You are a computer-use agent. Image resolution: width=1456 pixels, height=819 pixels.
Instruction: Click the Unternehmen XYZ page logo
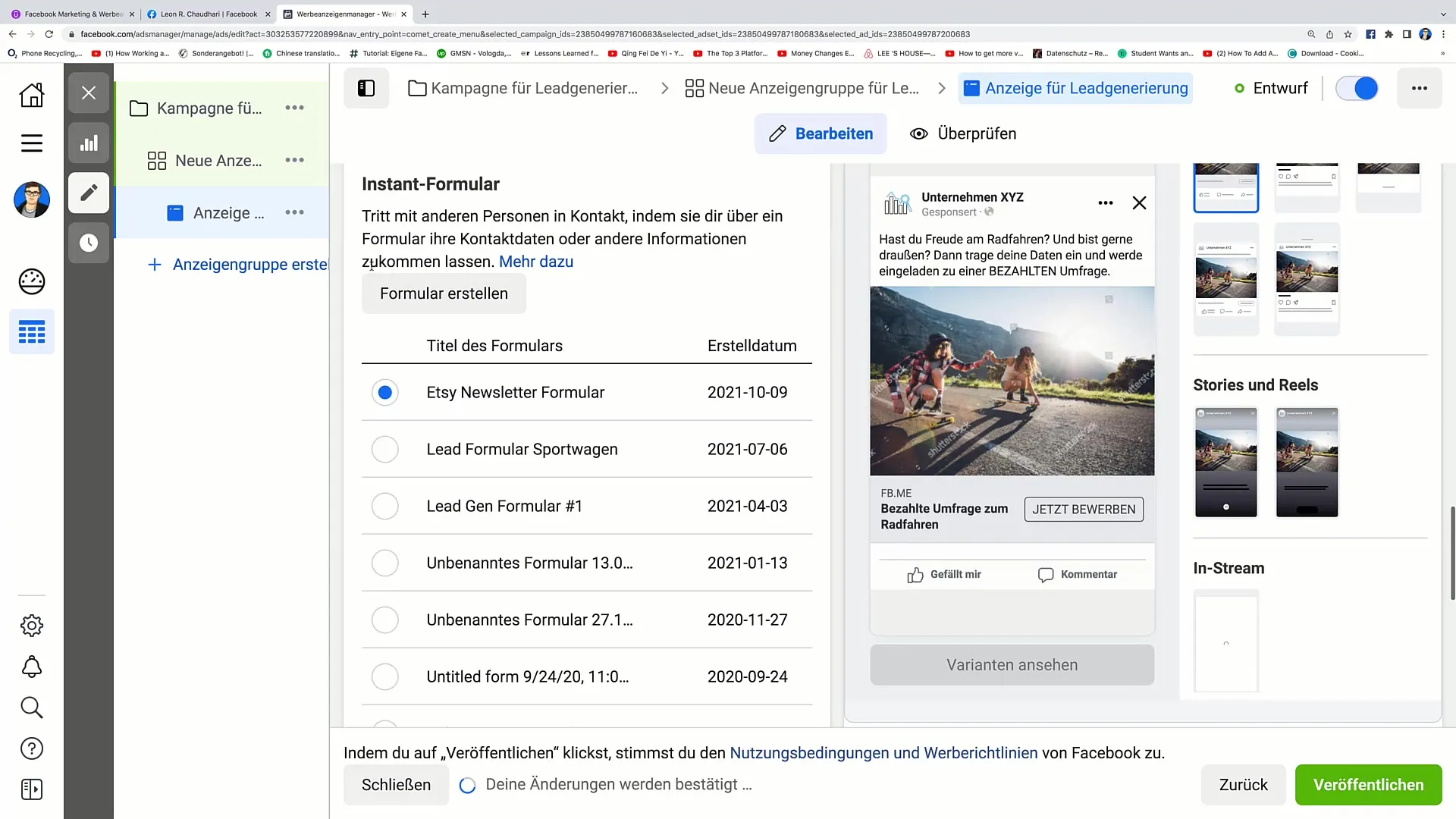pos(898,203)
